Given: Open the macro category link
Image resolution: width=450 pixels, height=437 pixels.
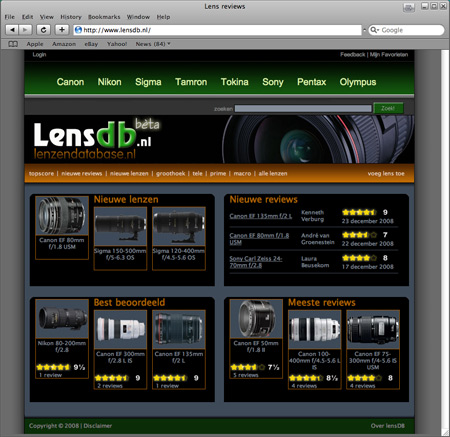Looking at the screenshot, I should click(x=242, y=174).
